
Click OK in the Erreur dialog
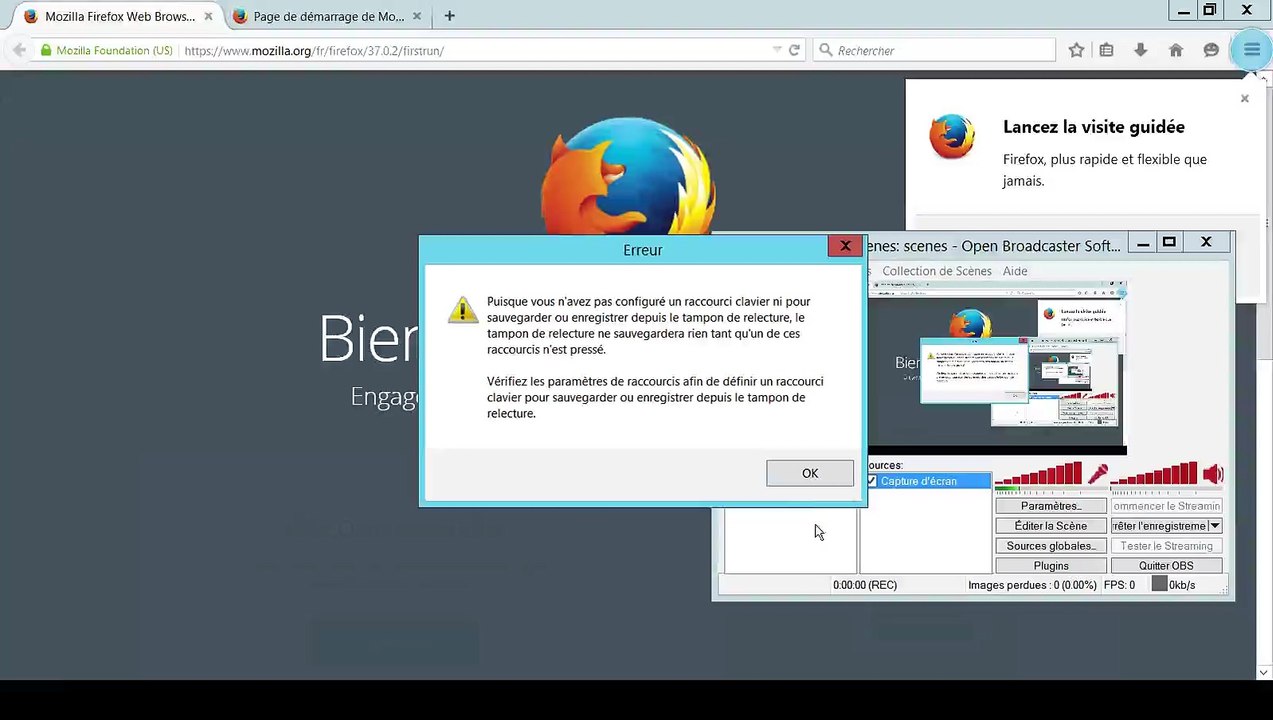tap(810, 473)
